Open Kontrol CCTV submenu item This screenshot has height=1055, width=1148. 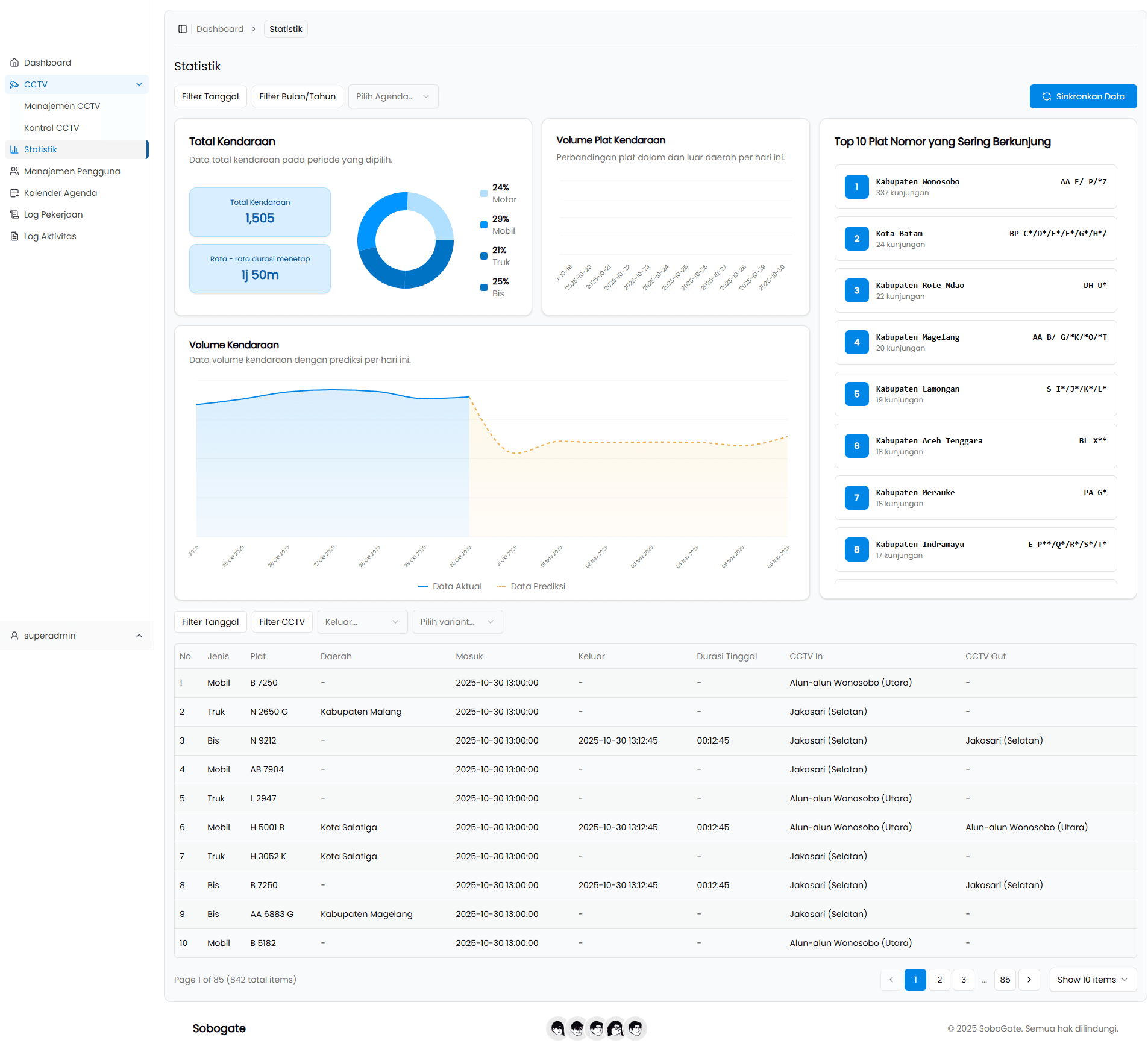click(52, 128)
